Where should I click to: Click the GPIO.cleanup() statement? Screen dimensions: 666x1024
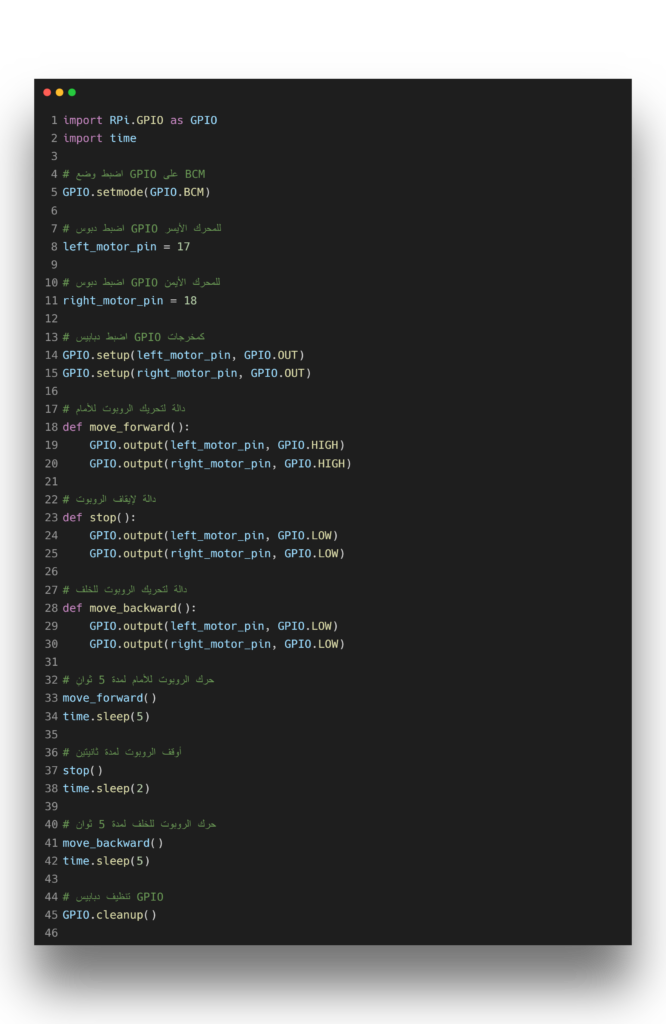[x=109, y=915]
